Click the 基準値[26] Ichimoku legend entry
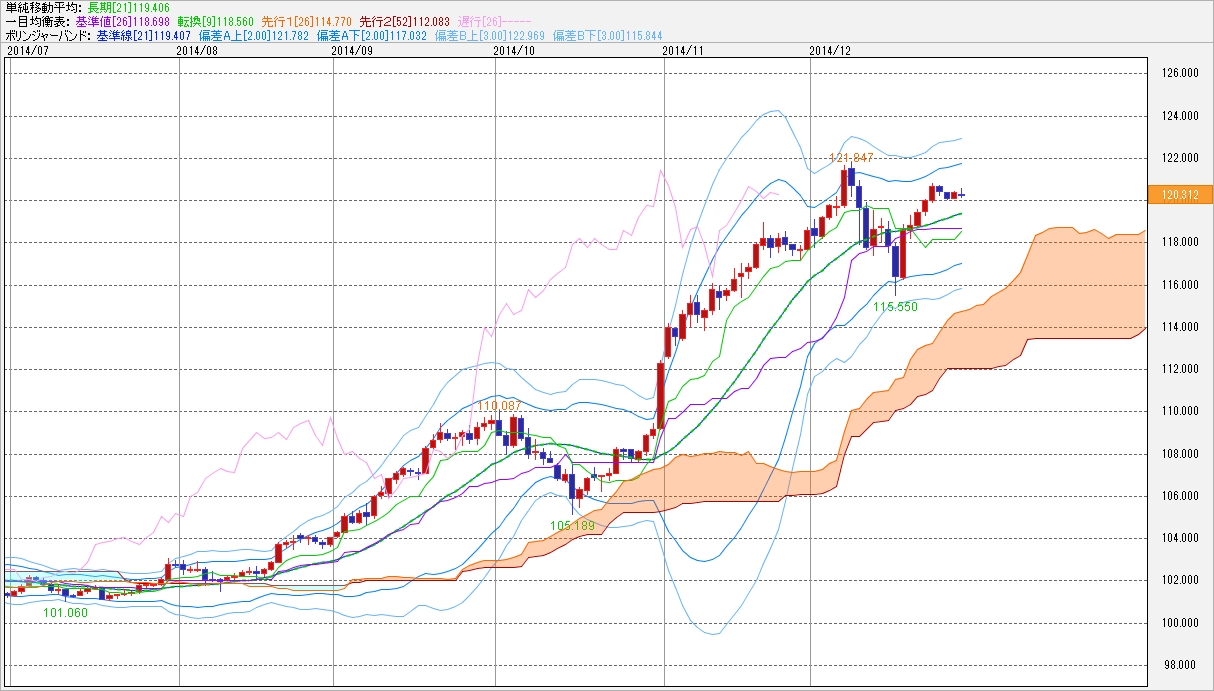 pos(120,21)
